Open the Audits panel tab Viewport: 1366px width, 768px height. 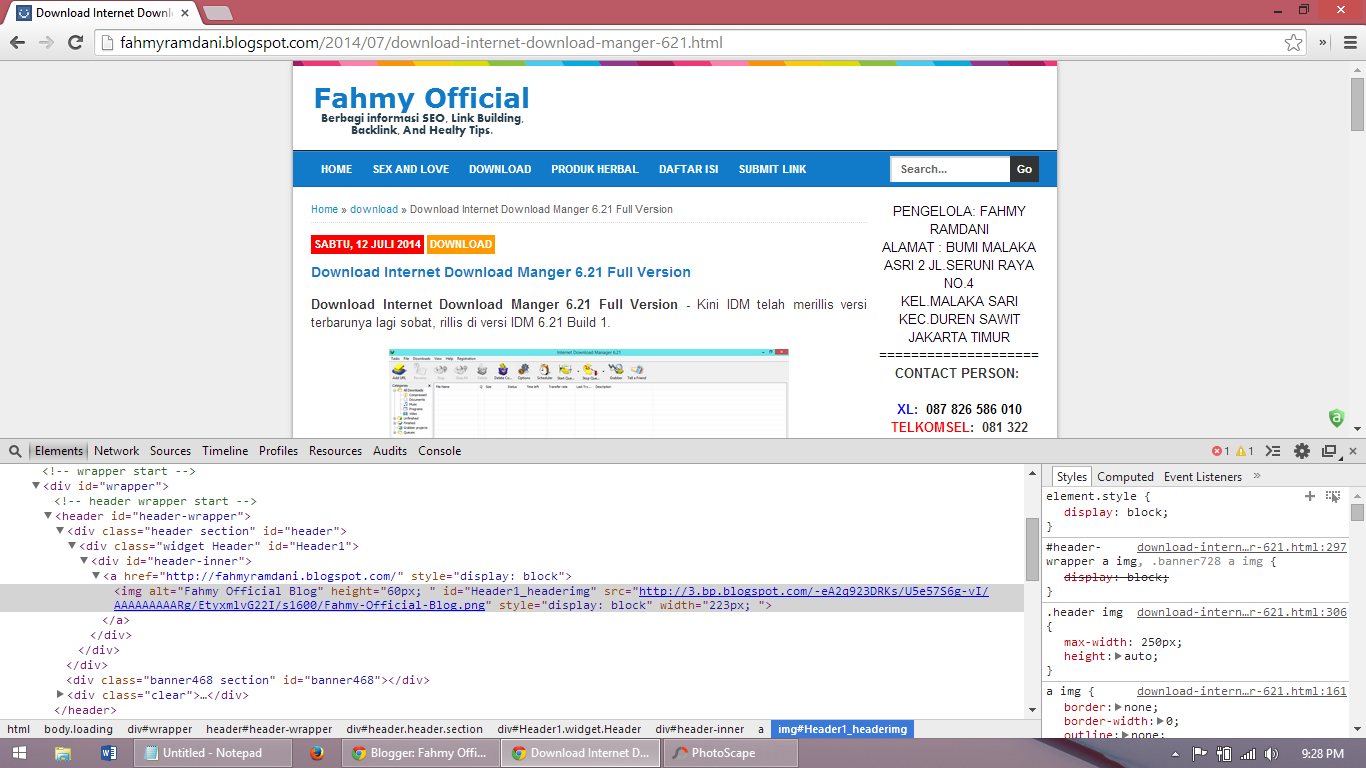coord(390,451)
